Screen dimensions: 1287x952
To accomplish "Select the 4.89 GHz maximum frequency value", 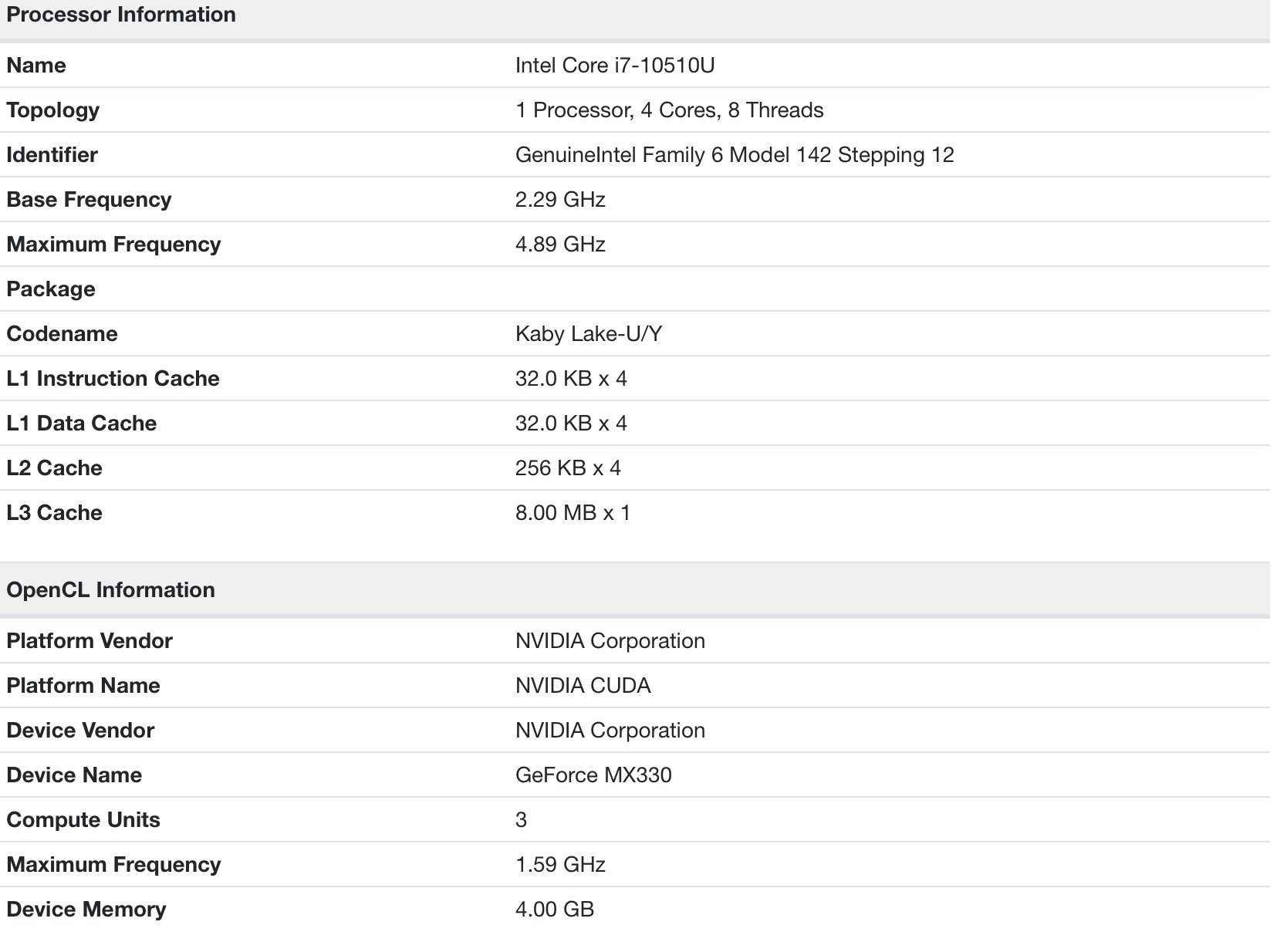I will (x=559, y=244).
